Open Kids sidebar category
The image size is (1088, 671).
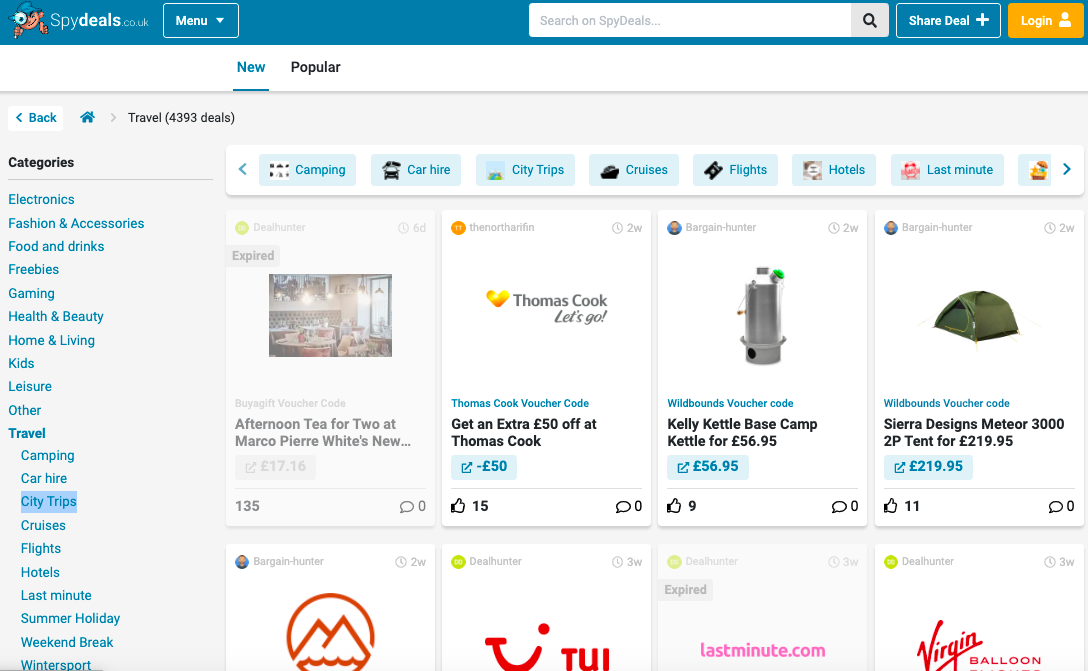[21, 364]
